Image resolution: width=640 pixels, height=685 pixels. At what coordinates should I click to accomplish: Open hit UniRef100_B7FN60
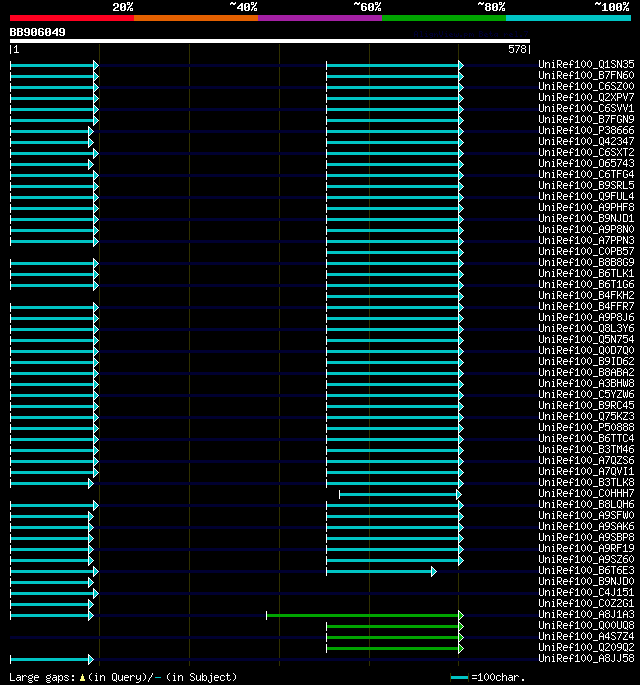pos(586,76)
